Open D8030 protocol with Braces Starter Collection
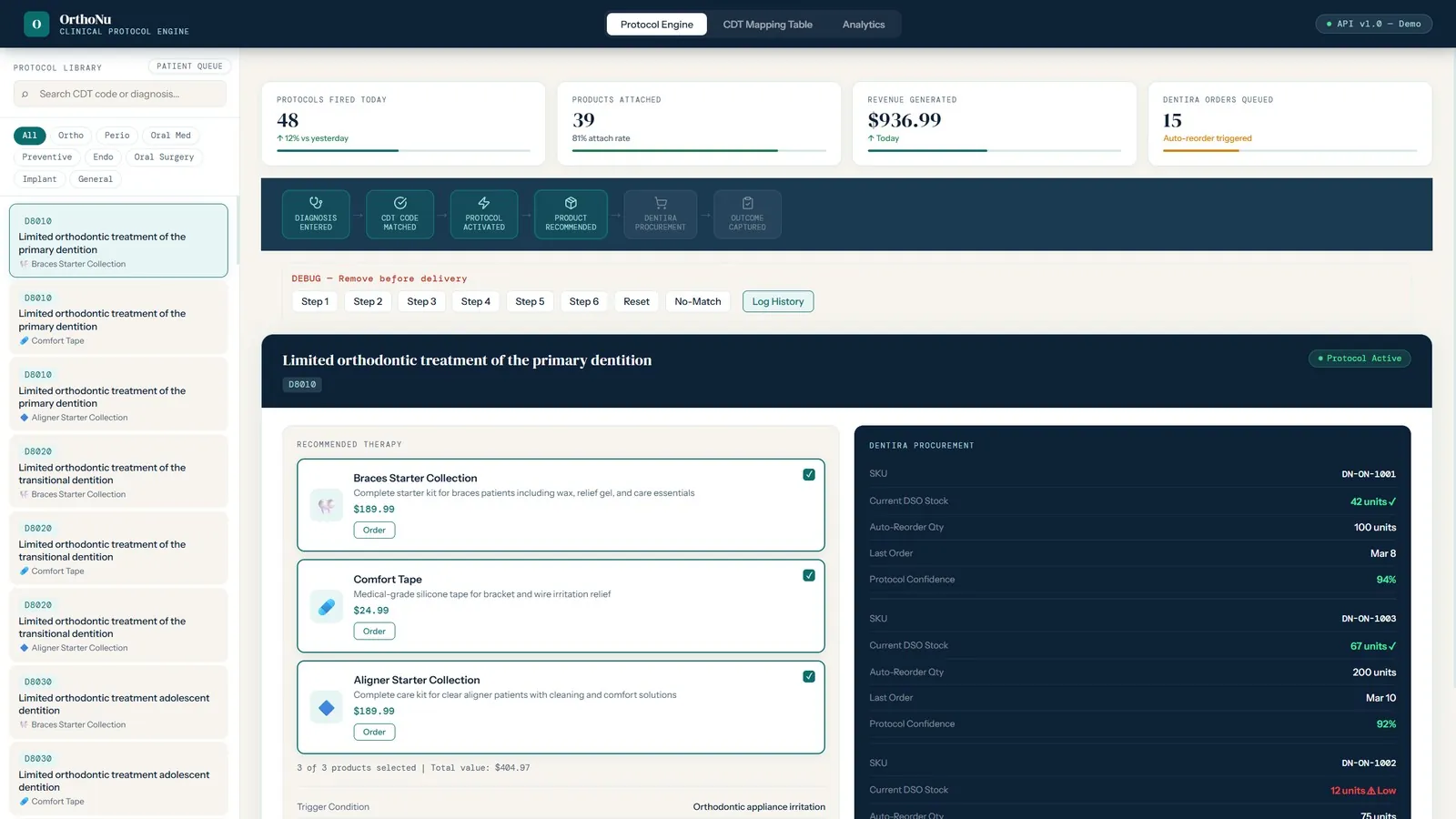 118,702
